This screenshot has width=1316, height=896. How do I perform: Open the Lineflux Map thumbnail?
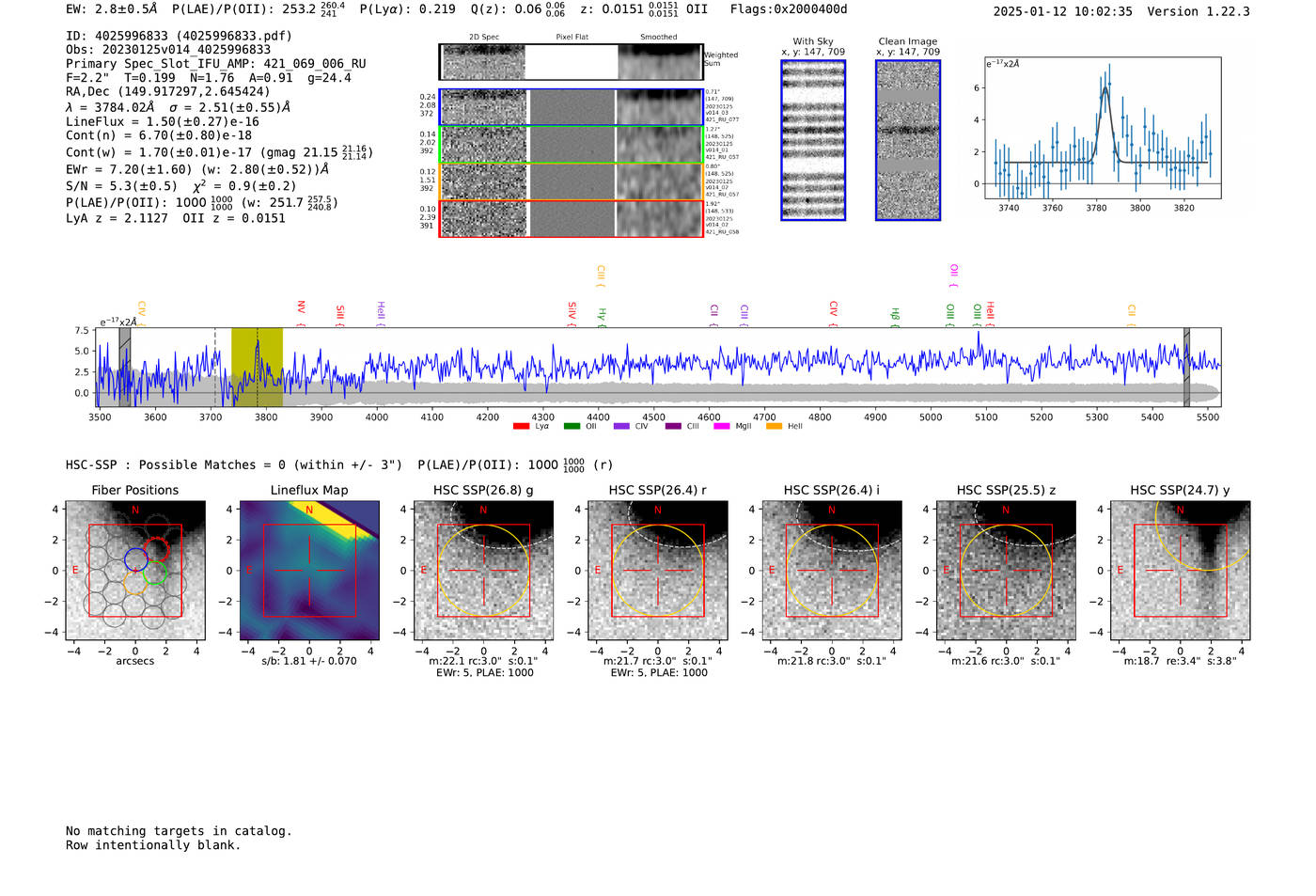coord(309,570)
